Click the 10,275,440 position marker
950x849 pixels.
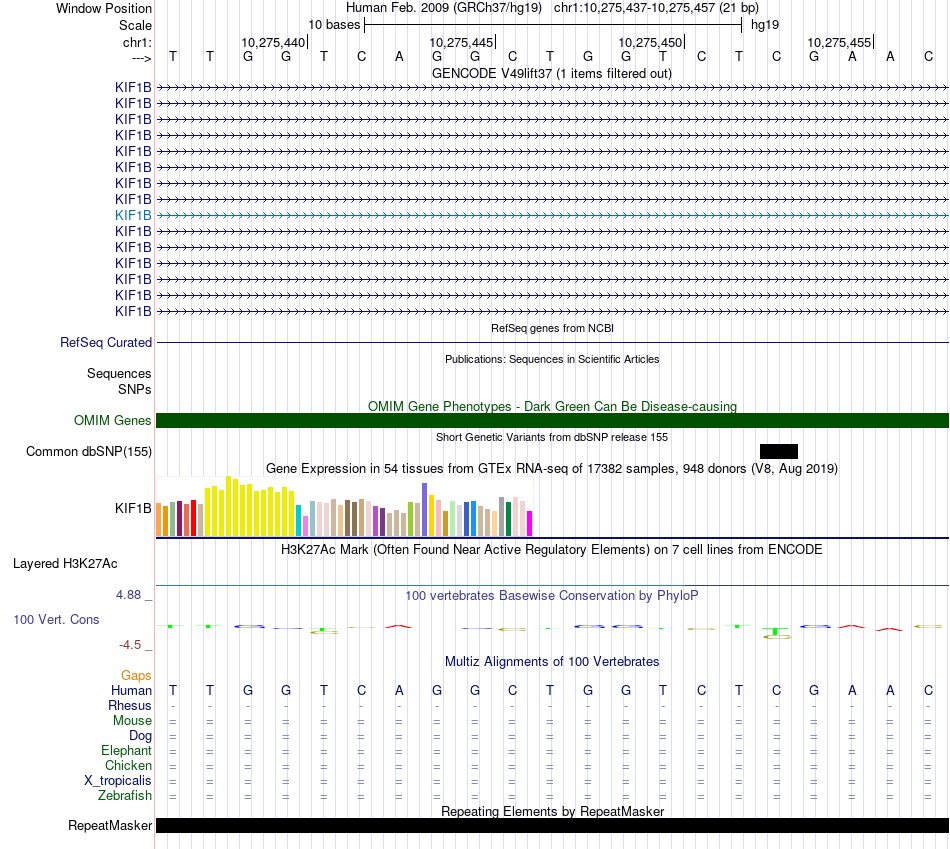pyautogui.click(x=273, y=42)
